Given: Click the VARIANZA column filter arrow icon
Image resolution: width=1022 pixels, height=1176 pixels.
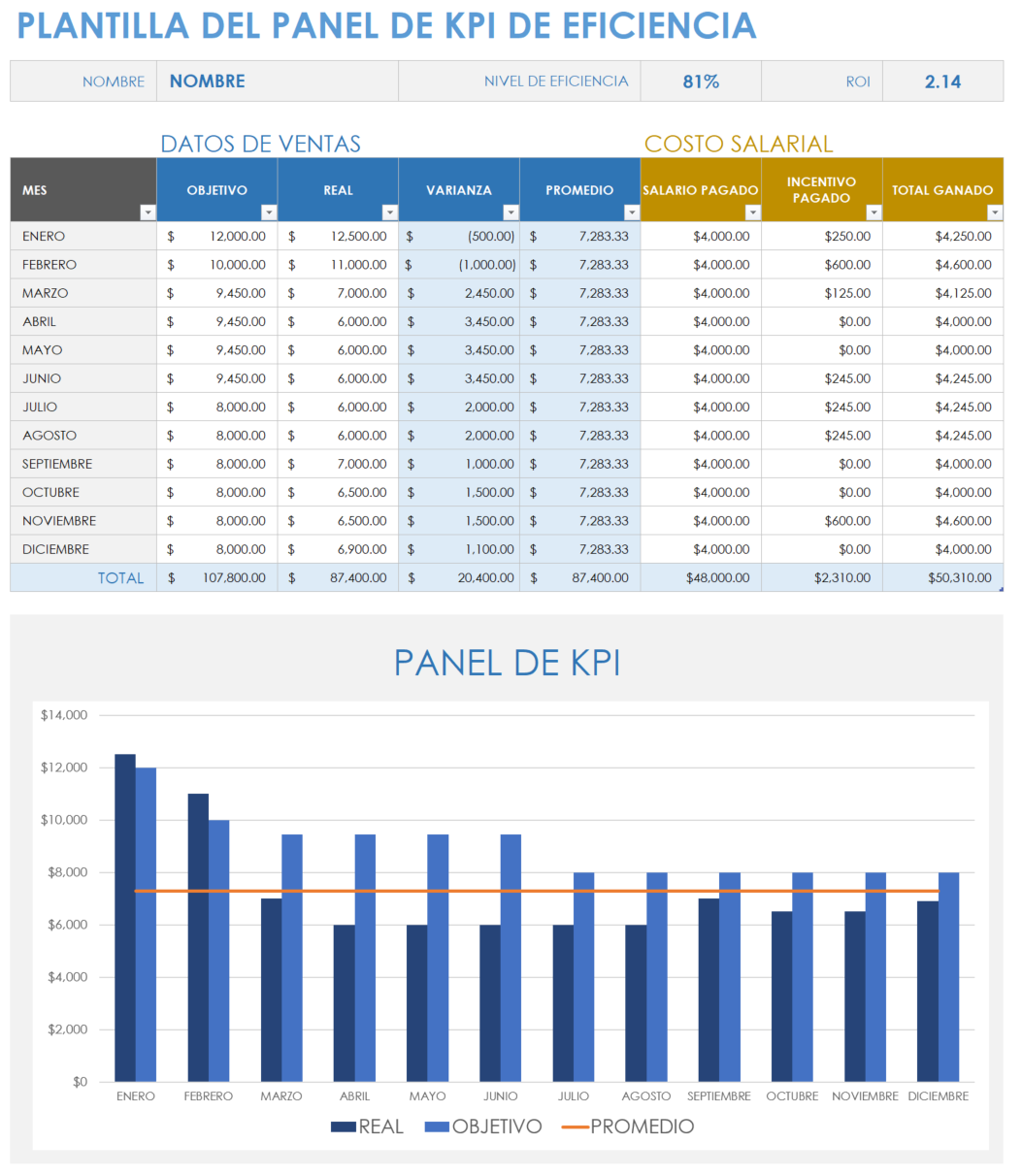Looking at the screenshot, I should pyautogui.click(x=511, y=212).
